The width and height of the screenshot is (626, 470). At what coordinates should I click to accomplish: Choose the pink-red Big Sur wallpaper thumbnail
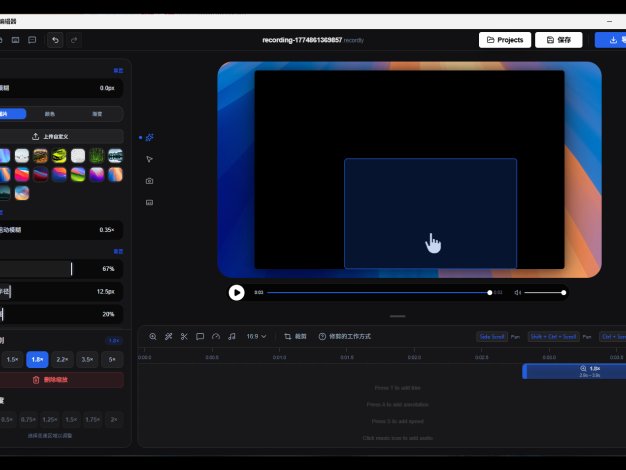pos(22,175)
